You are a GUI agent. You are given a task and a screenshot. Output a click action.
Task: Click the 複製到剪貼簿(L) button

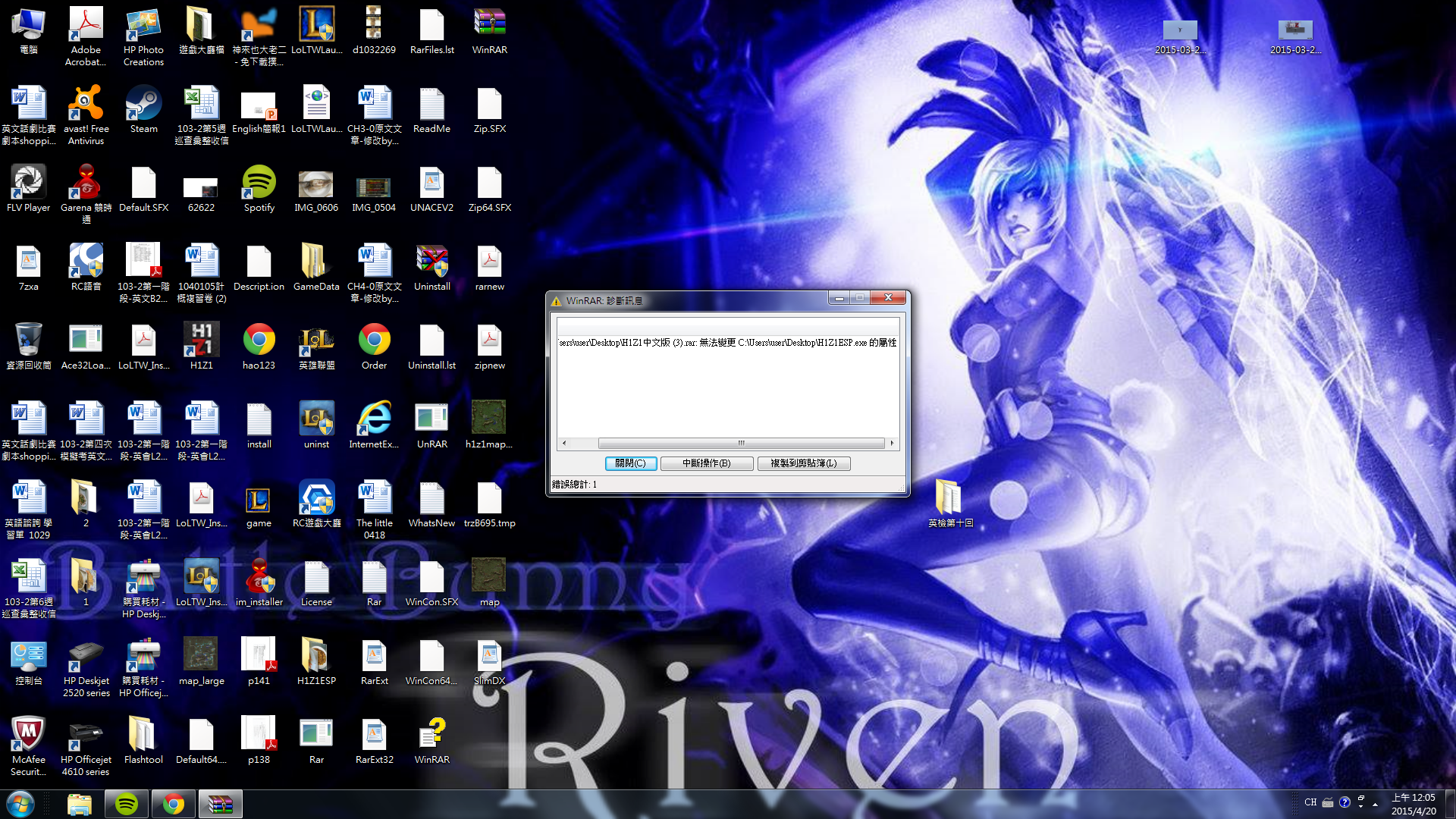(x=803, y=463)
